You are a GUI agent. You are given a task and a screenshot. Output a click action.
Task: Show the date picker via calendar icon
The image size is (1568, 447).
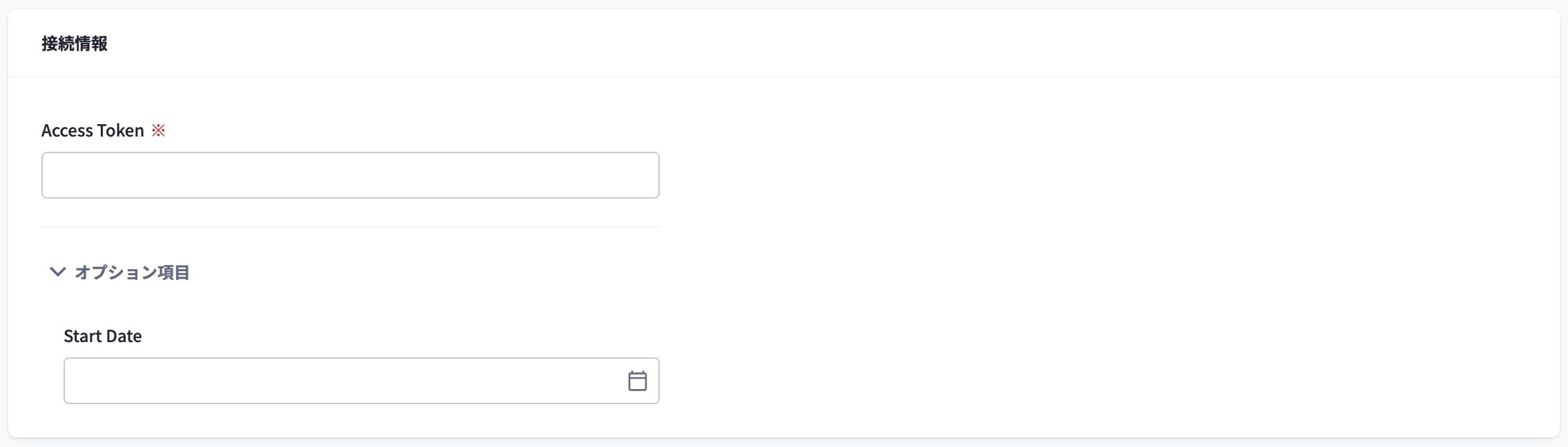coord(637,381)
